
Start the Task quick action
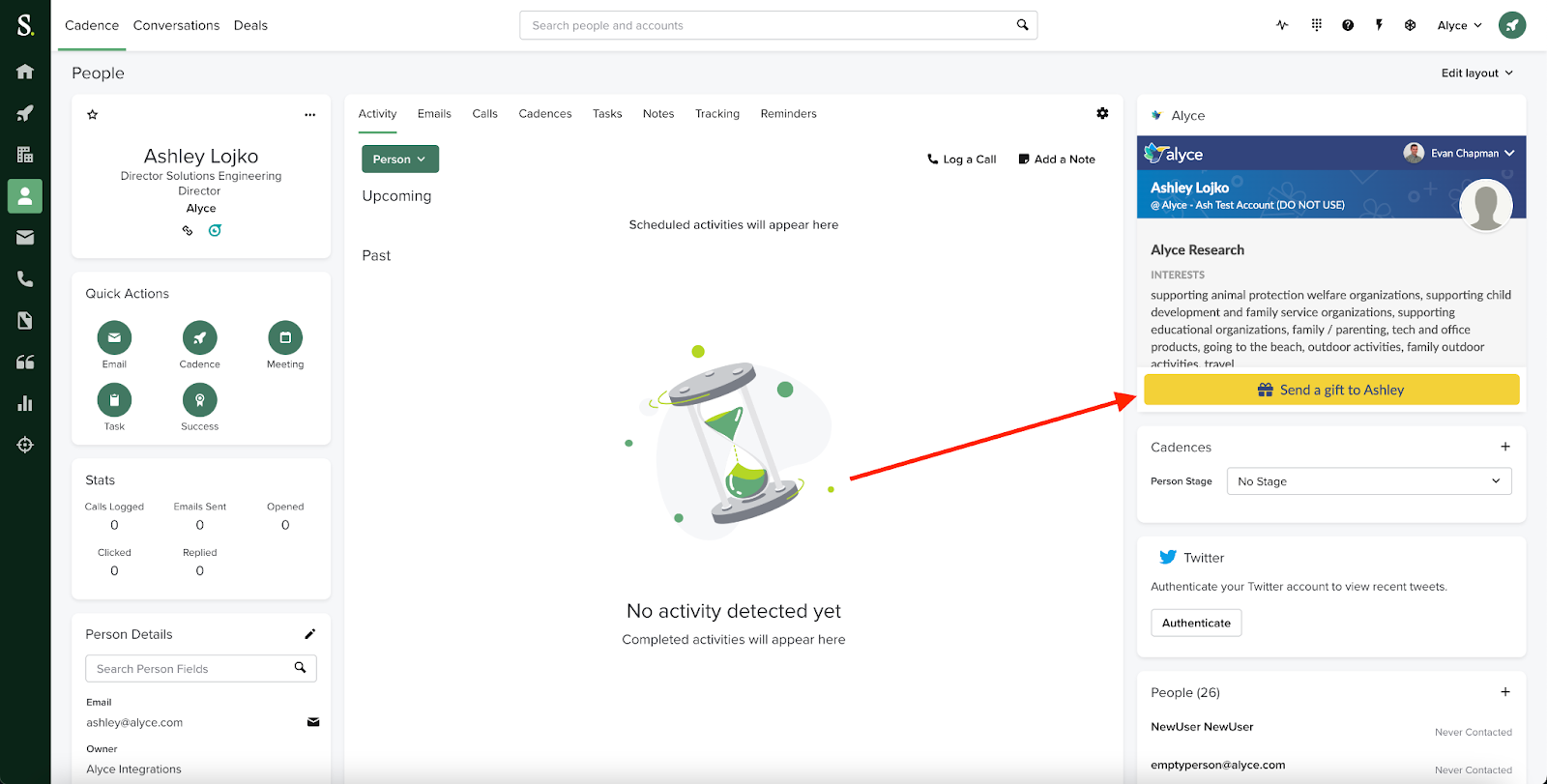tap(114, 399)
